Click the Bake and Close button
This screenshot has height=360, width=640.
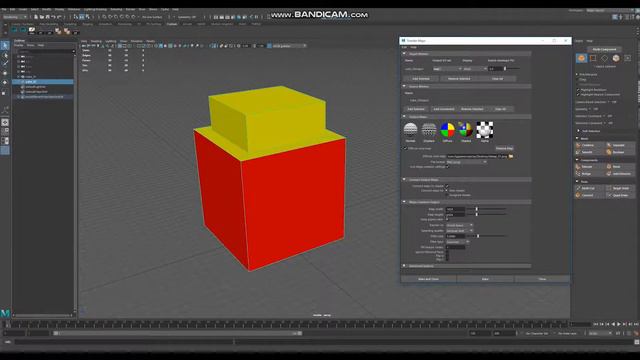(x=429, y=279)
